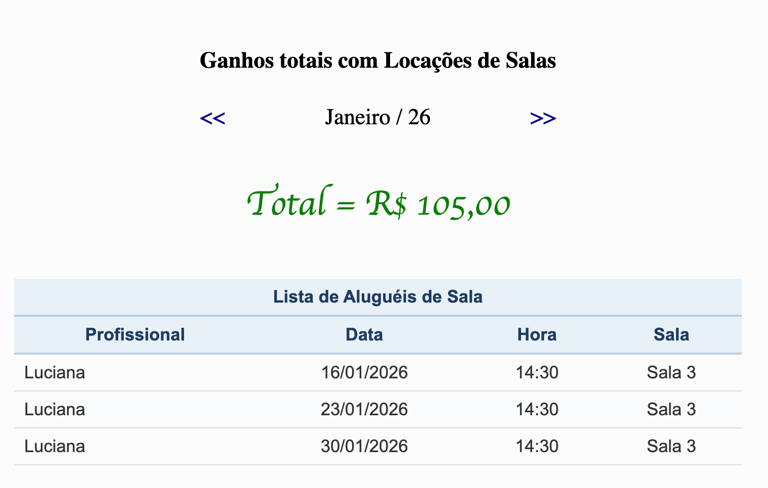The image size is (768, 488).
Task: Click Sala 3 in the 16/01/2026 row
Action: [671, 372]
